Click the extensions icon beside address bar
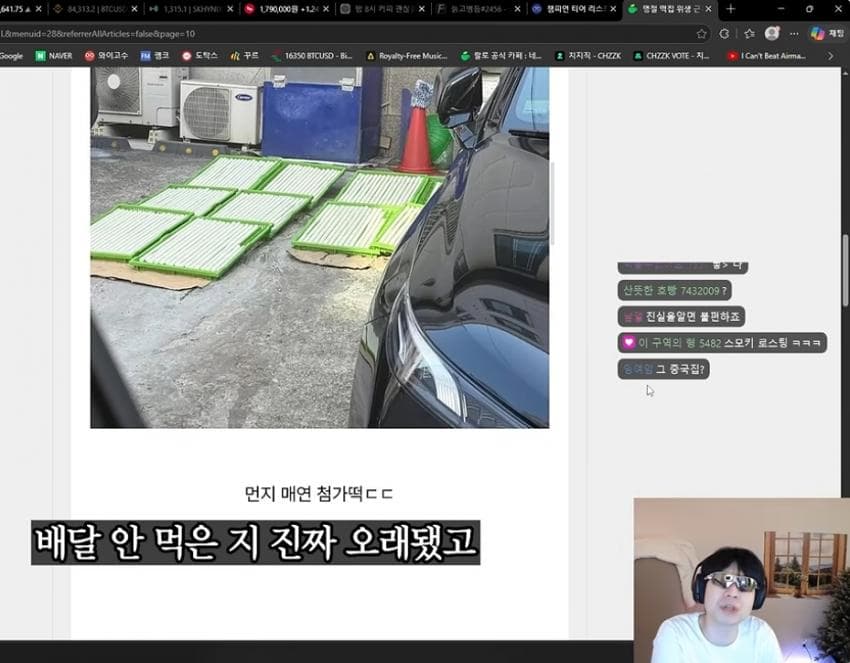The width and height of the screenshot is (850, 663). pos(724,34)
